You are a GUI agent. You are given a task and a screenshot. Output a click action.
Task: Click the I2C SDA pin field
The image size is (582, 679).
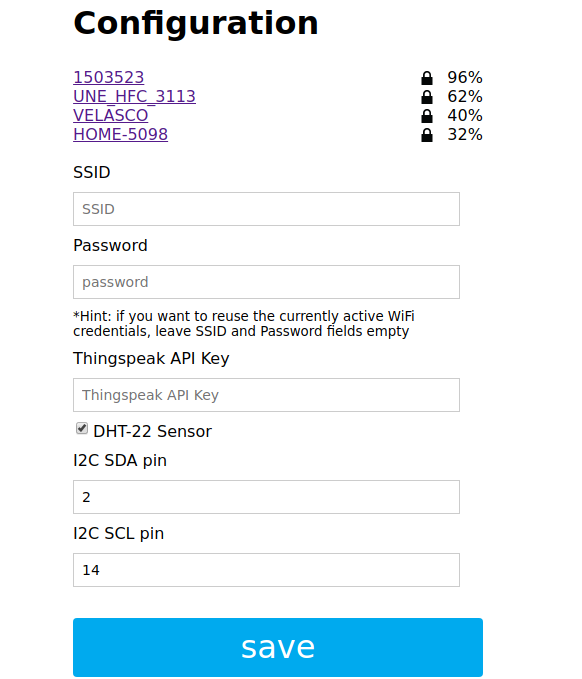point(266,497)
